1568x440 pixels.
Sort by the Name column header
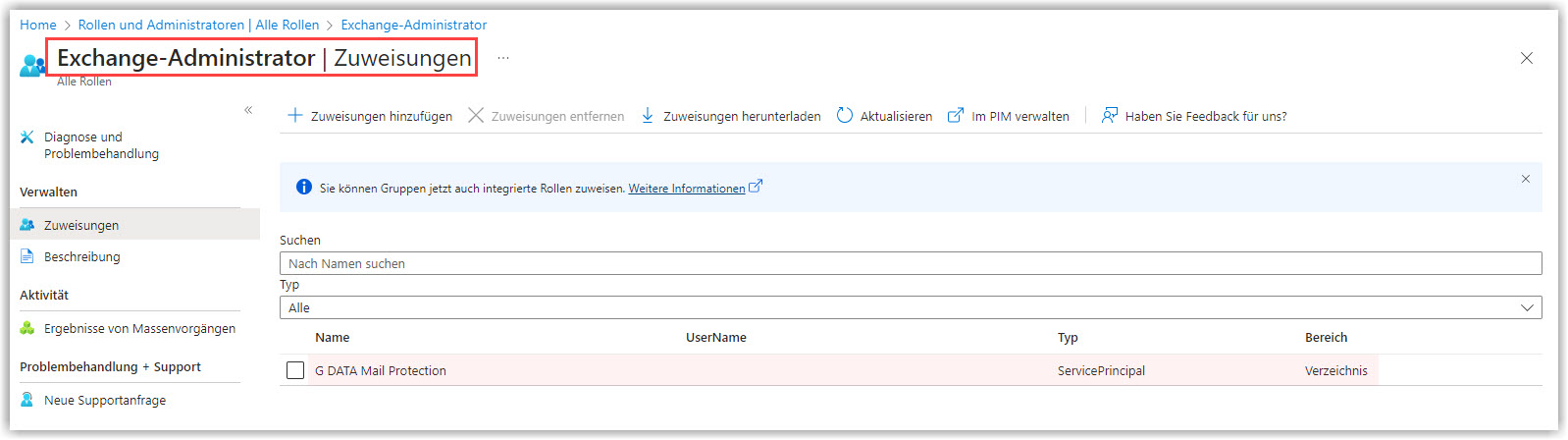click(333, 337)
